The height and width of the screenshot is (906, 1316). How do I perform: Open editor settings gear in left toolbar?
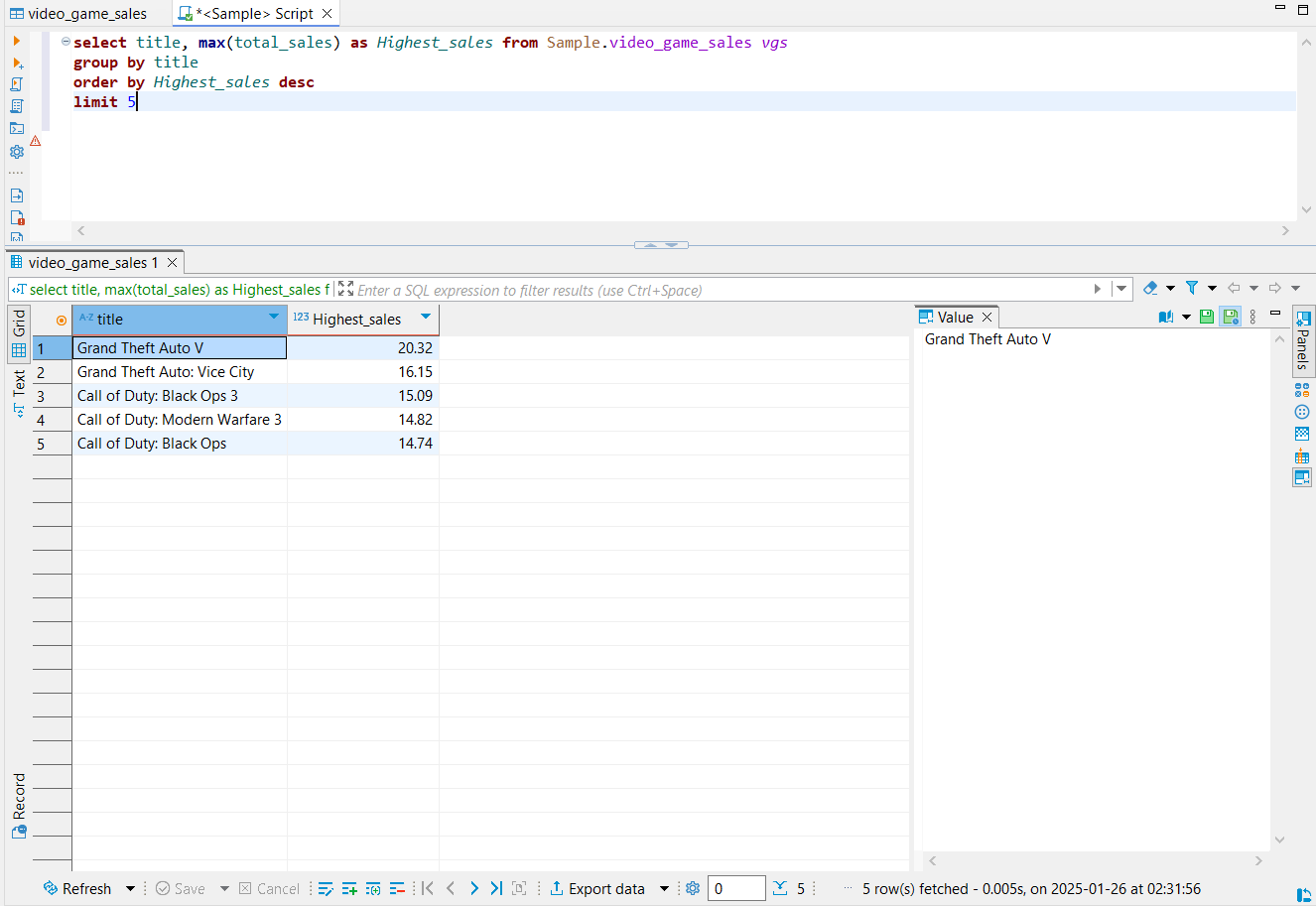(17, 152)
